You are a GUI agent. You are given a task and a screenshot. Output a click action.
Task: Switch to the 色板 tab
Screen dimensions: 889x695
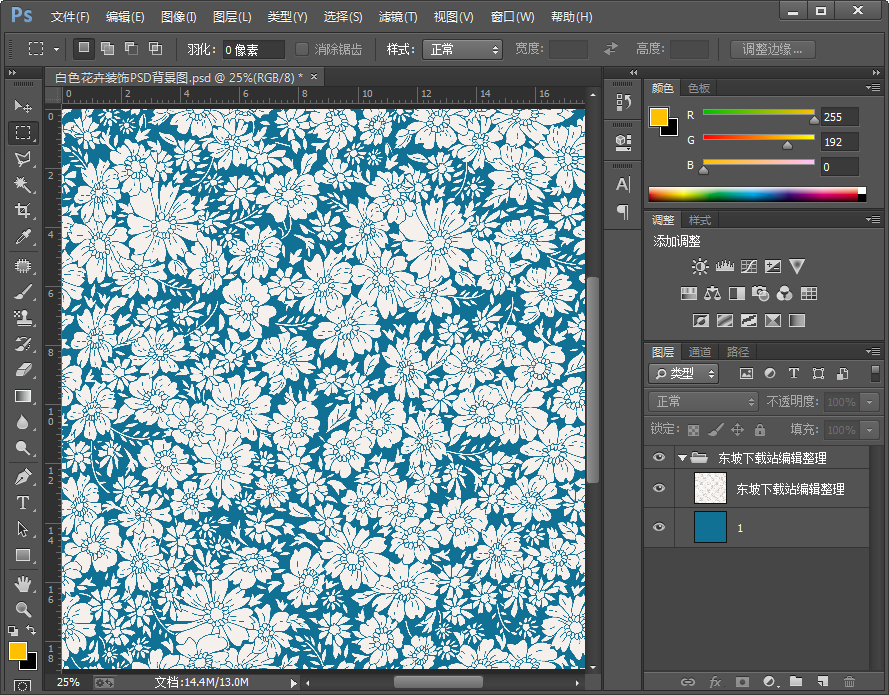[x=699, y=88]
